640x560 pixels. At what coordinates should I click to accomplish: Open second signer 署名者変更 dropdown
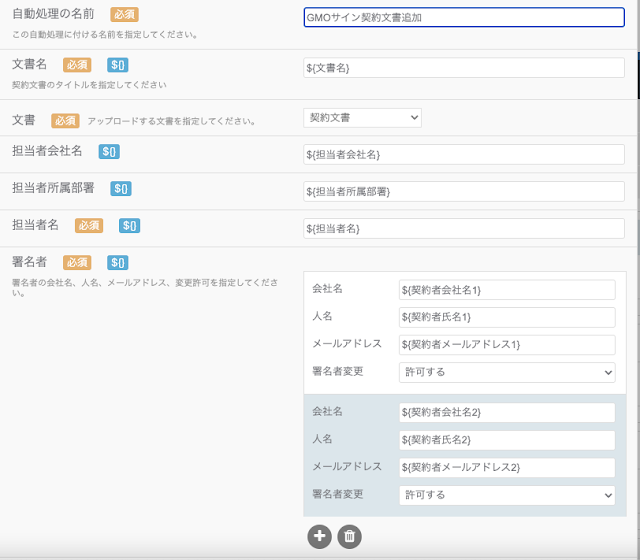(507, 495)
